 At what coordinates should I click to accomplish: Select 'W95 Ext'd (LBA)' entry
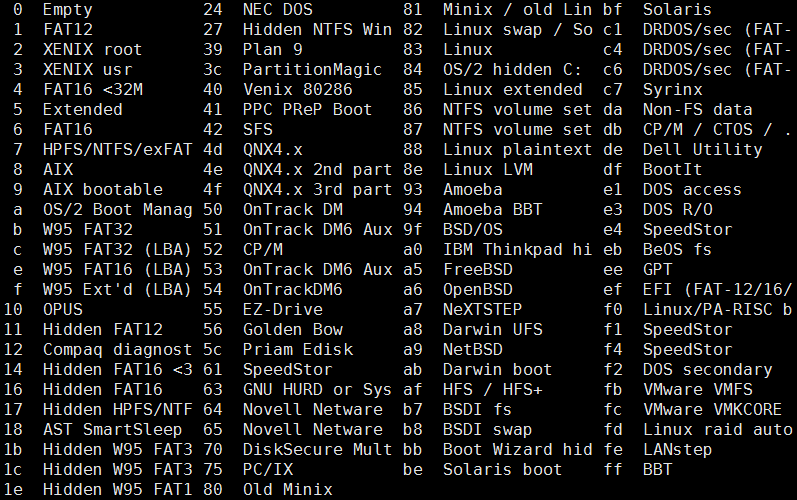[x=117, y=290]
